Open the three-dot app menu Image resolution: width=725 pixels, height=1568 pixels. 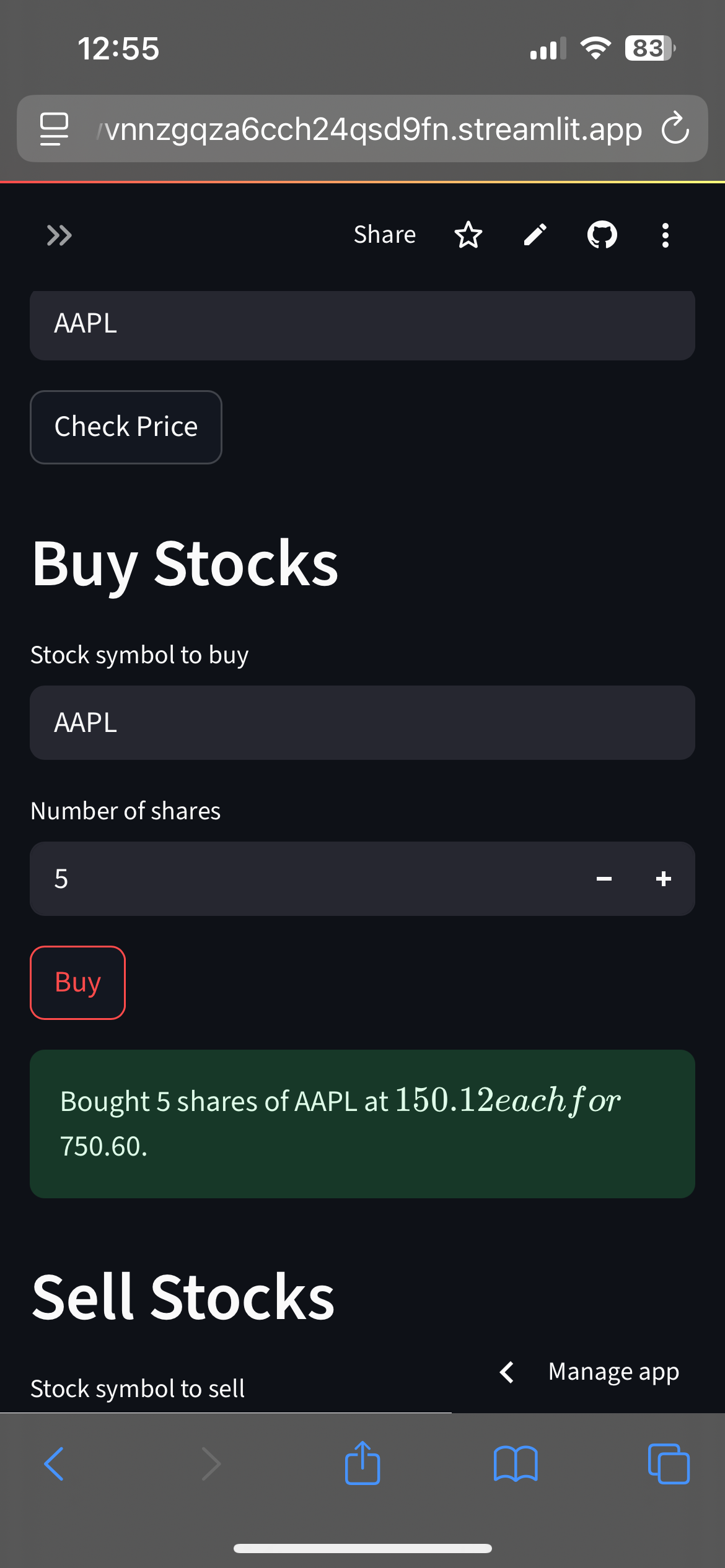click(x=666, y=235)
